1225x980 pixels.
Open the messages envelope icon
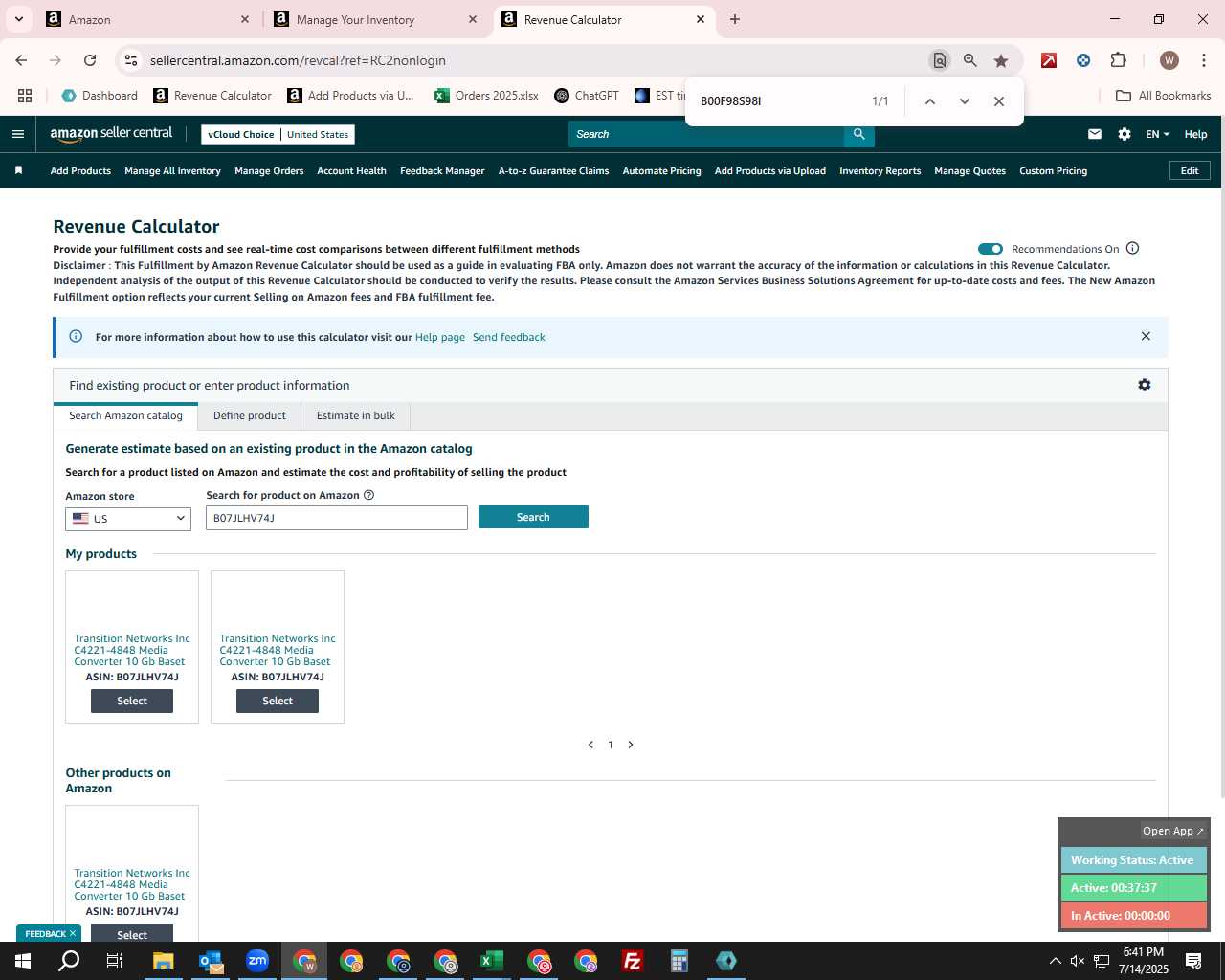pyautogui.click(x=1094, y=134)
